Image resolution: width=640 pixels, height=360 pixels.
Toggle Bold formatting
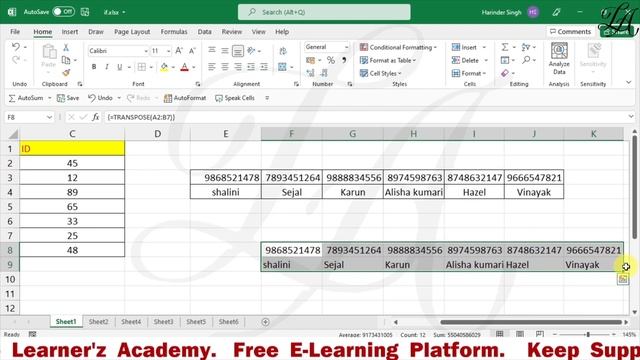pos(94,67)
